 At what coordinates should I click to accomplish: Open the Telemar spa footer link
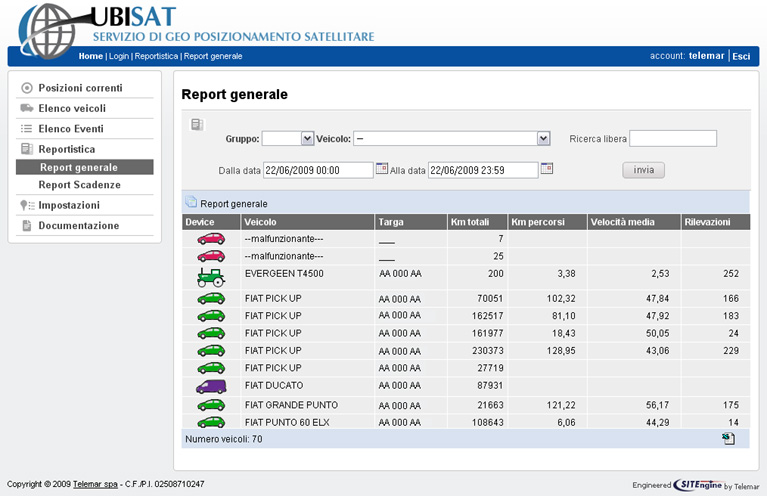coord(95,484)
